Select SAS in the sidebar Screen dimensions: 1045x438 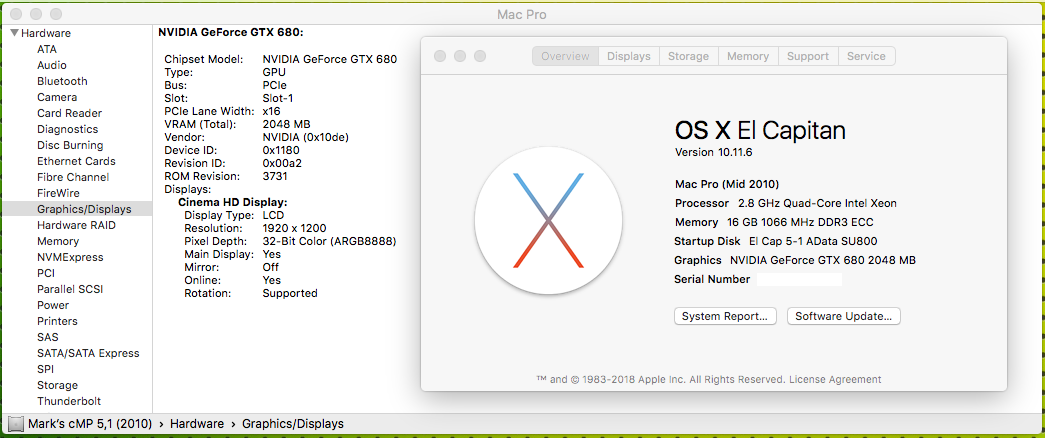47,337
